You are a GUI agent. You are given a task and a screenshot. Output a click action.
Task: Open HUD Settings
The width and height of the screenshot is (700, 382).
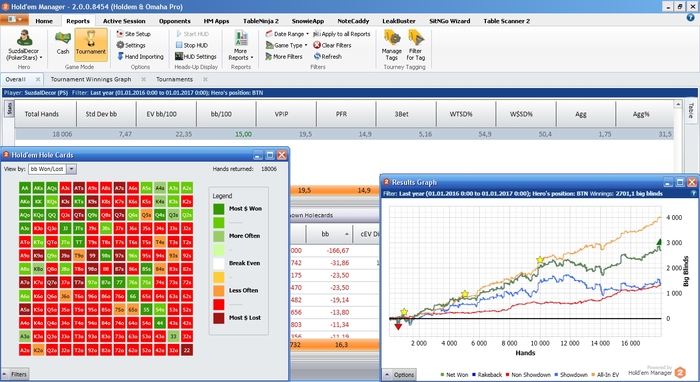196,57
